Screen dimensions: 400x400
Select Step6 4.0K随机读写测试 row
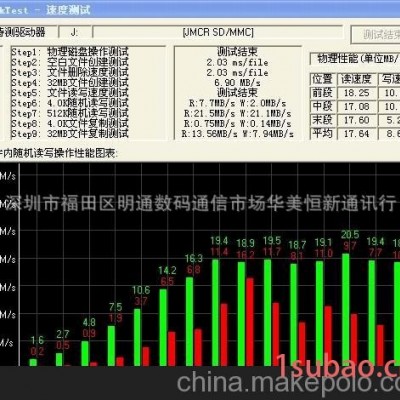click(x=70, y=103)
